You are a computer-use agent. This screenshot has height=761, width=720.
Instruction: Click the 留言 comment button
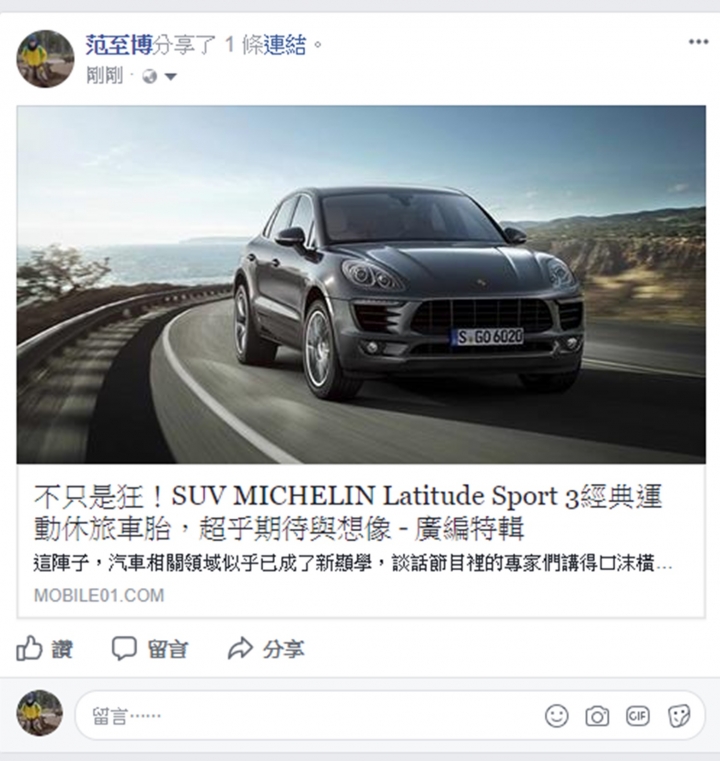pos(149,649)
